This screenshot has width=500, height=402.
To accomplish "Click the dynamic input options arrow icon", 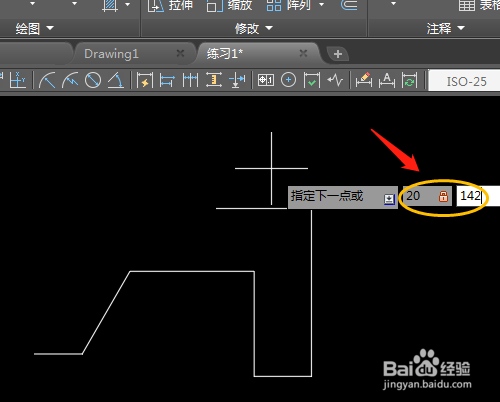I will pyautogui.click(x=389, y=199).
